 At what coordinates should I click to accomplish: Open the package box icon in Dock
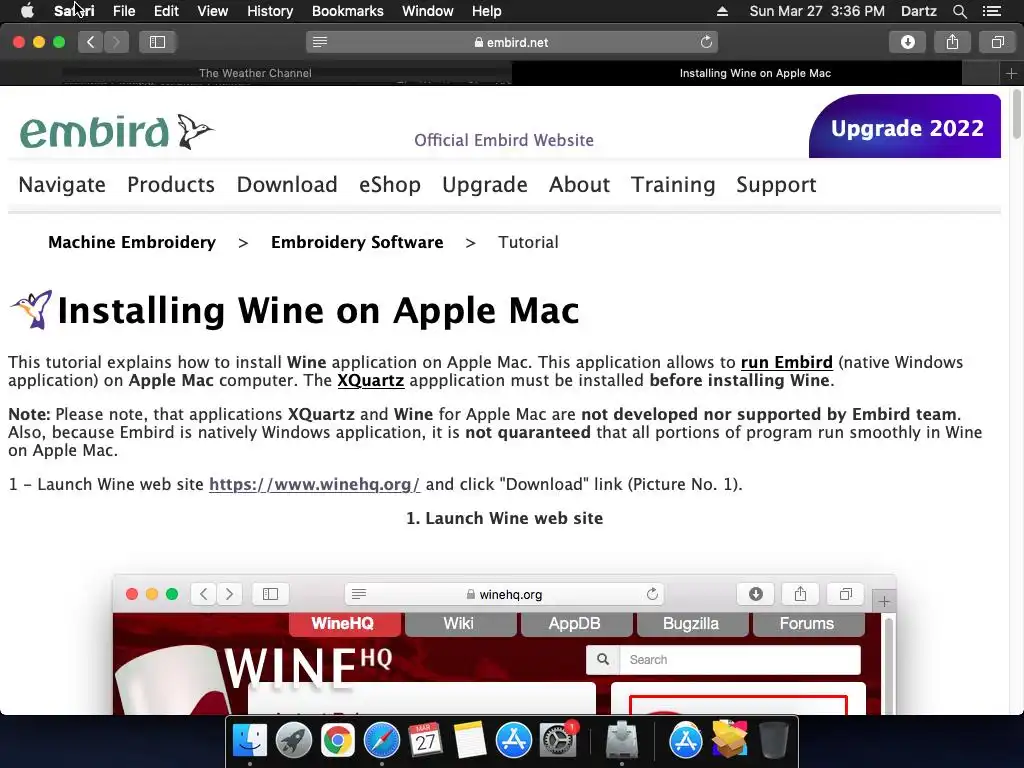click(729, 740)
